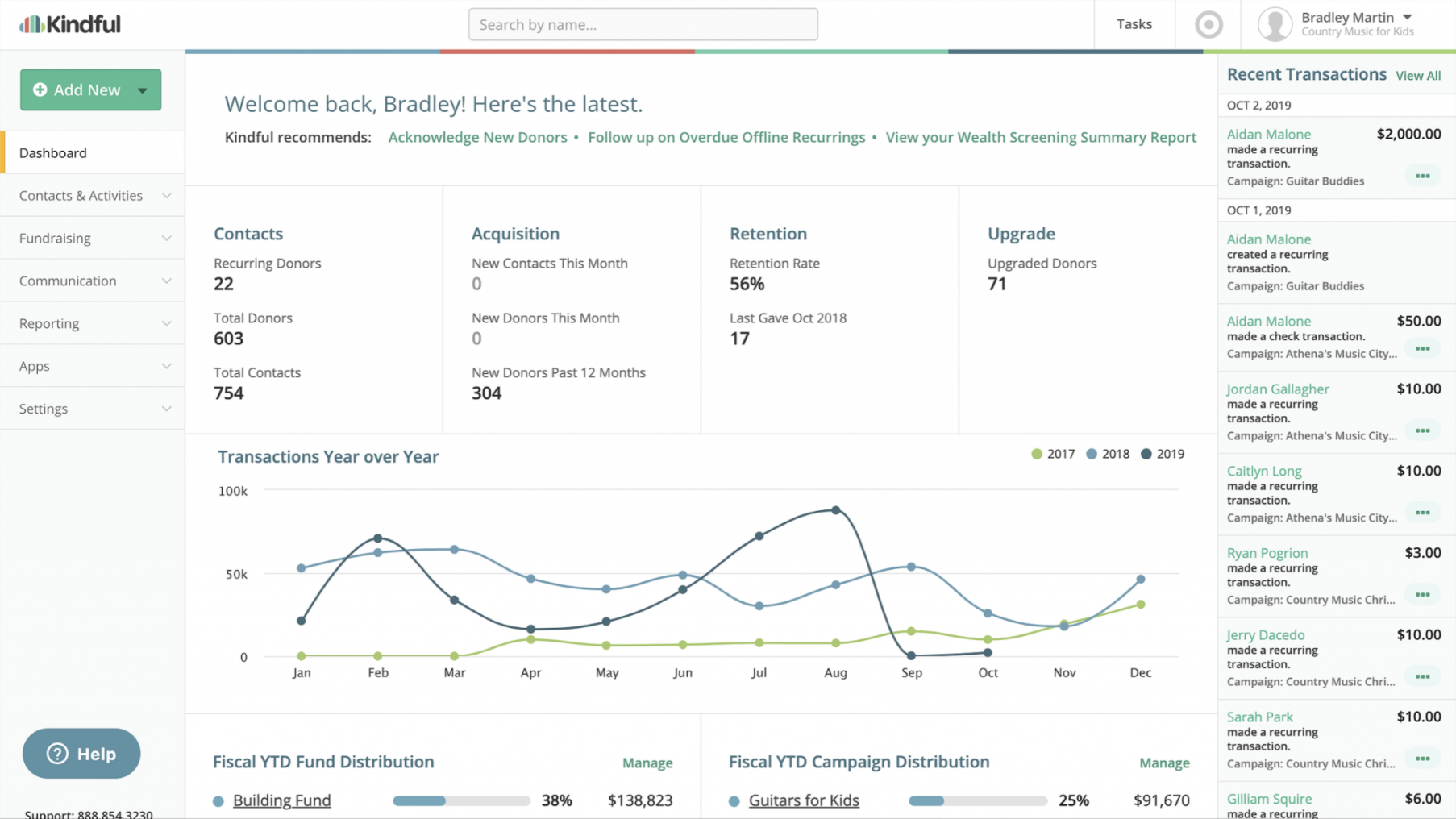
Task: Open the Guitars for Kids campaign link
Action: pos(804,800)
